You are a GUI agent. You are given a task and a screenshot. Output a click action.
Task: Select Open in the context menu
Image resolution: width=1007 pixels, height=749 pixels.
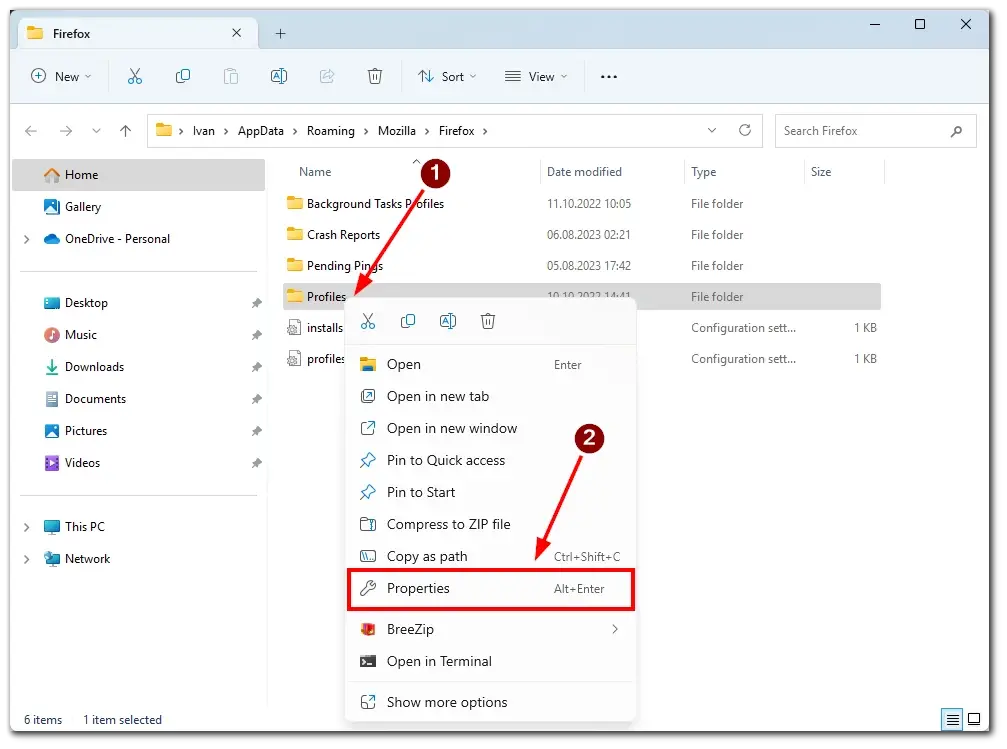point(491,364)
